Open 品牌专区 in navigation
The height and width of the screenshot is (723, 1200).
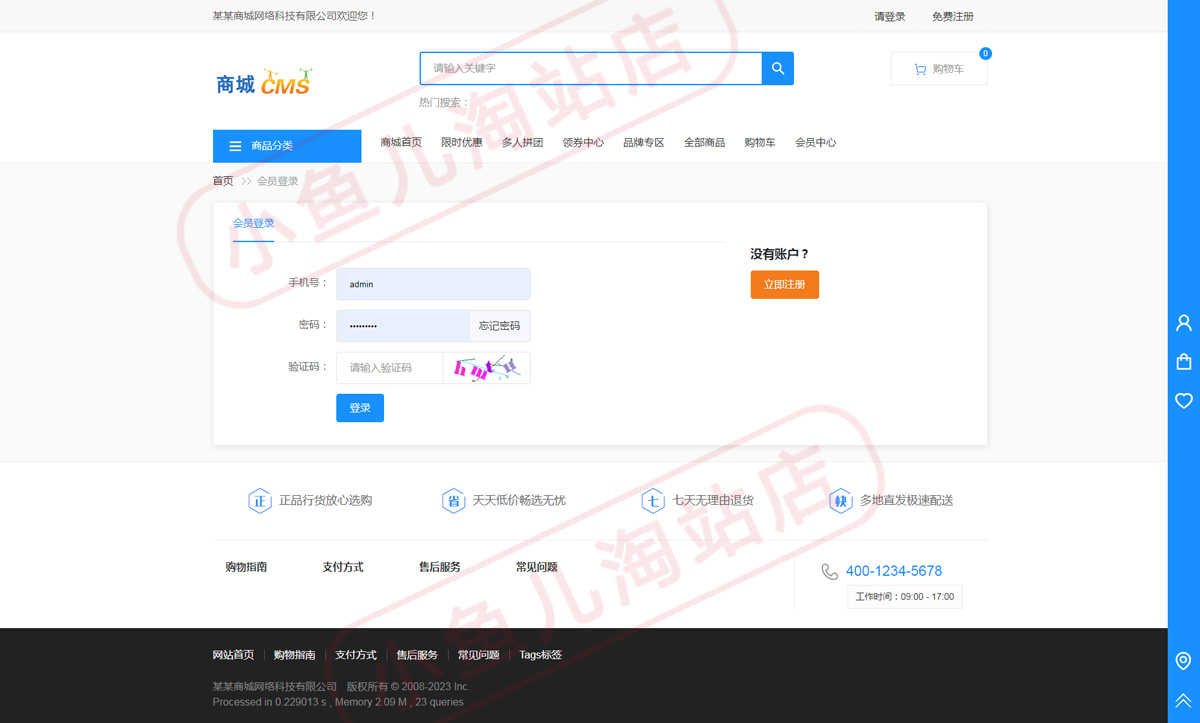pyautogui.click(x=644, y=143)
